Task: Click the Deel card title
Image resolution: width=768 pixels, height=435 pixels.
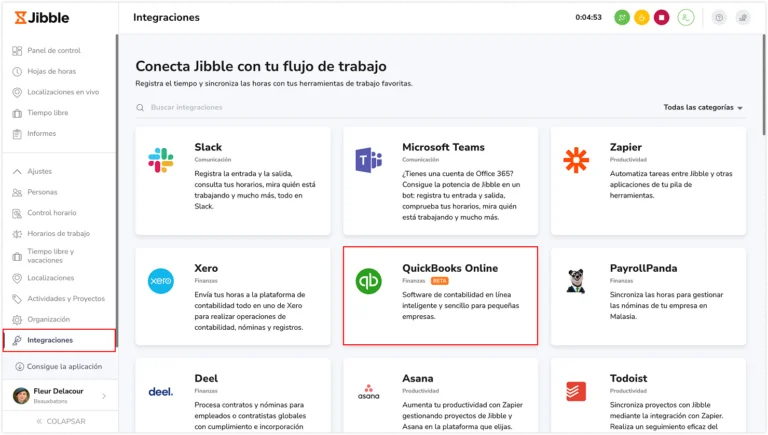Action: coord(206,378)
